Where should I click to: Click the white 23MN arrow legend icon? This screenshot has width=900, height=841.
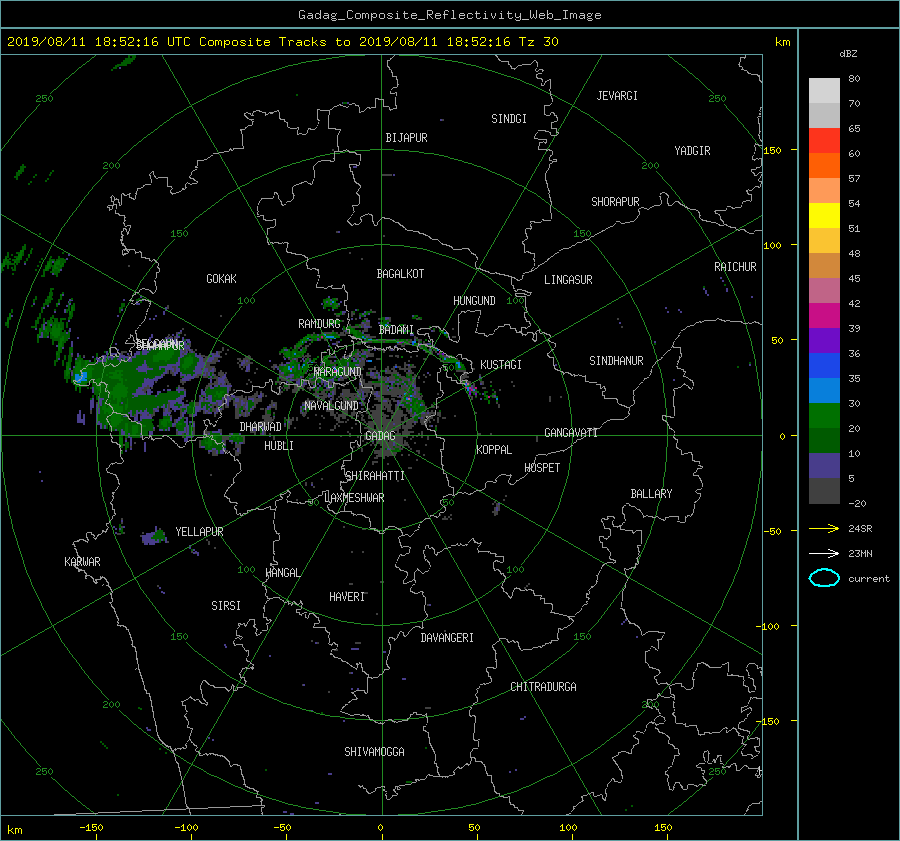824,554
